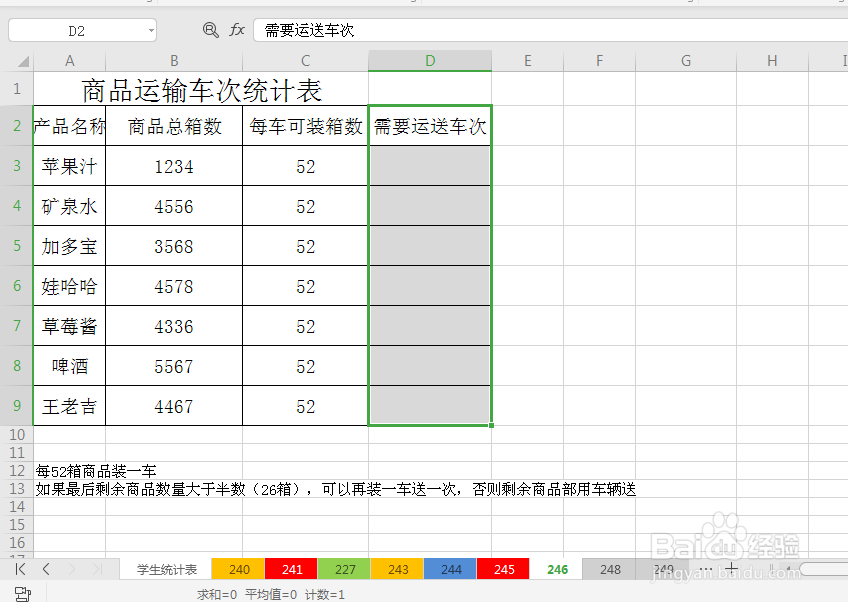Image resolution: width=848 pixels, height=602 pixels.
Task: Select column A header
Action: tap(70, 61)
